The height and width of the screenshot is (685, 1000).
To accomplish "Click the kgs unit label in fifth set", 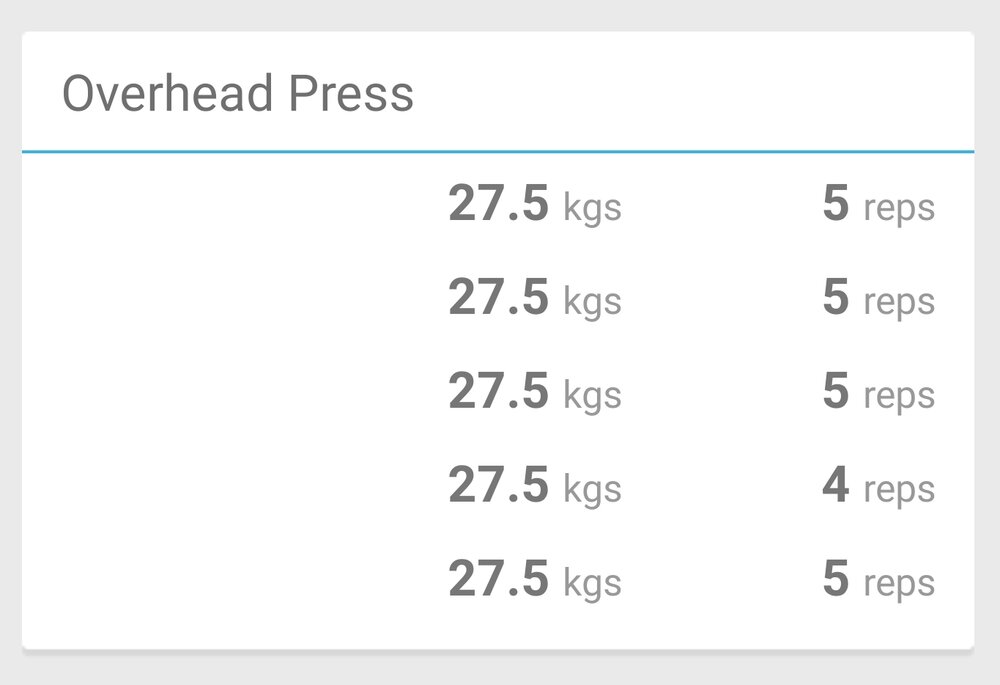I will coord(592,584).
